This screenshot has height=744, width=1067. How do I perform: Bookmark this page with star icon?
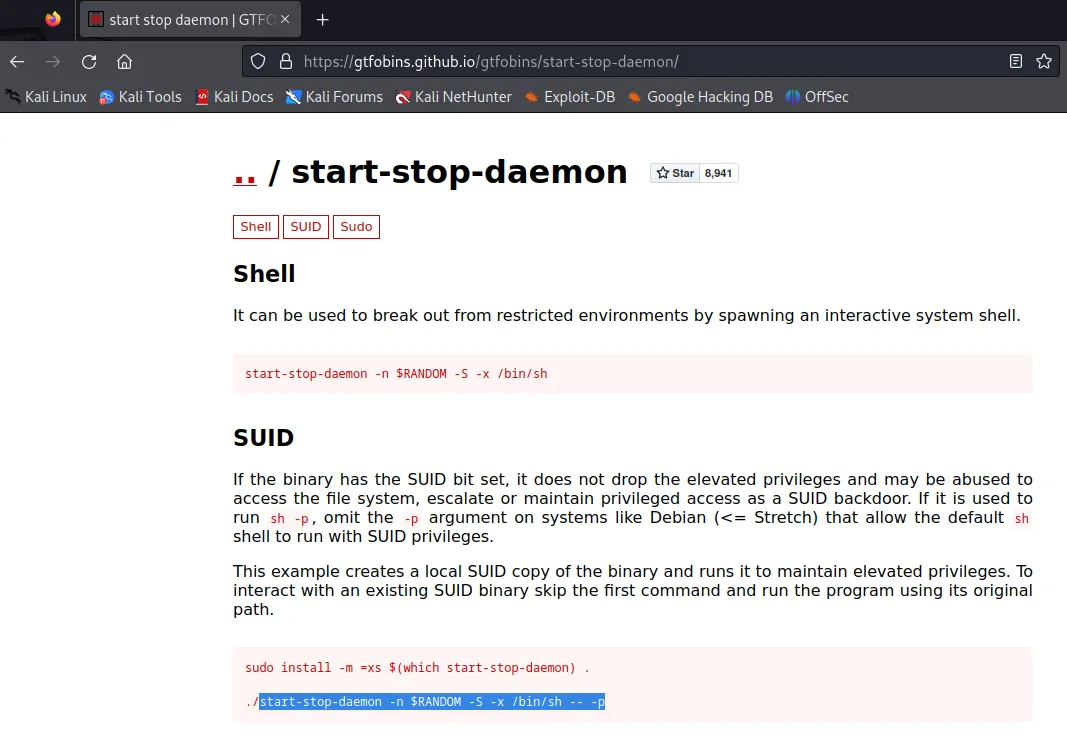coord(1044,61)
